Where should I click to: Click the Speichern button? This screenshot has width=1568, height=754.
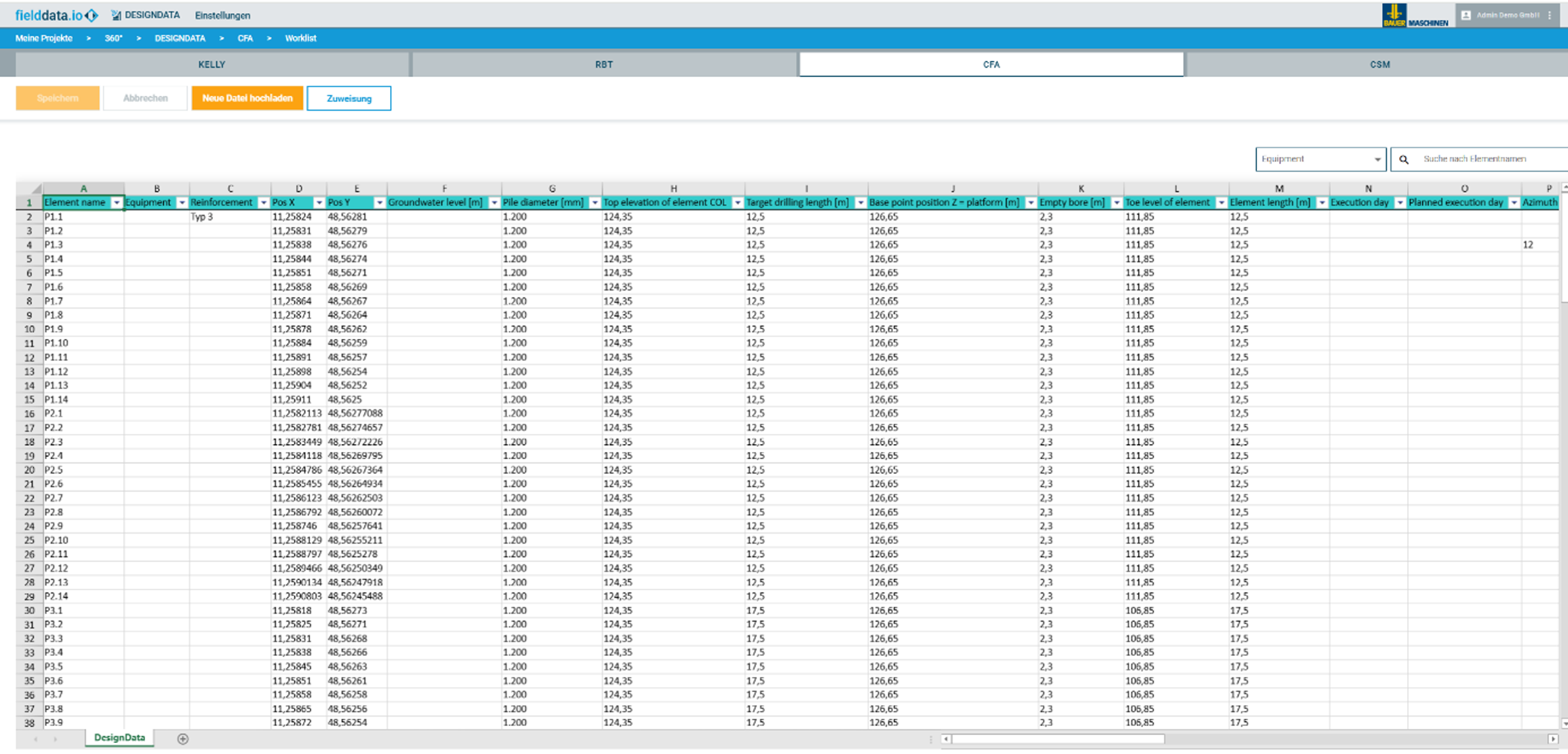click(57, 98)
